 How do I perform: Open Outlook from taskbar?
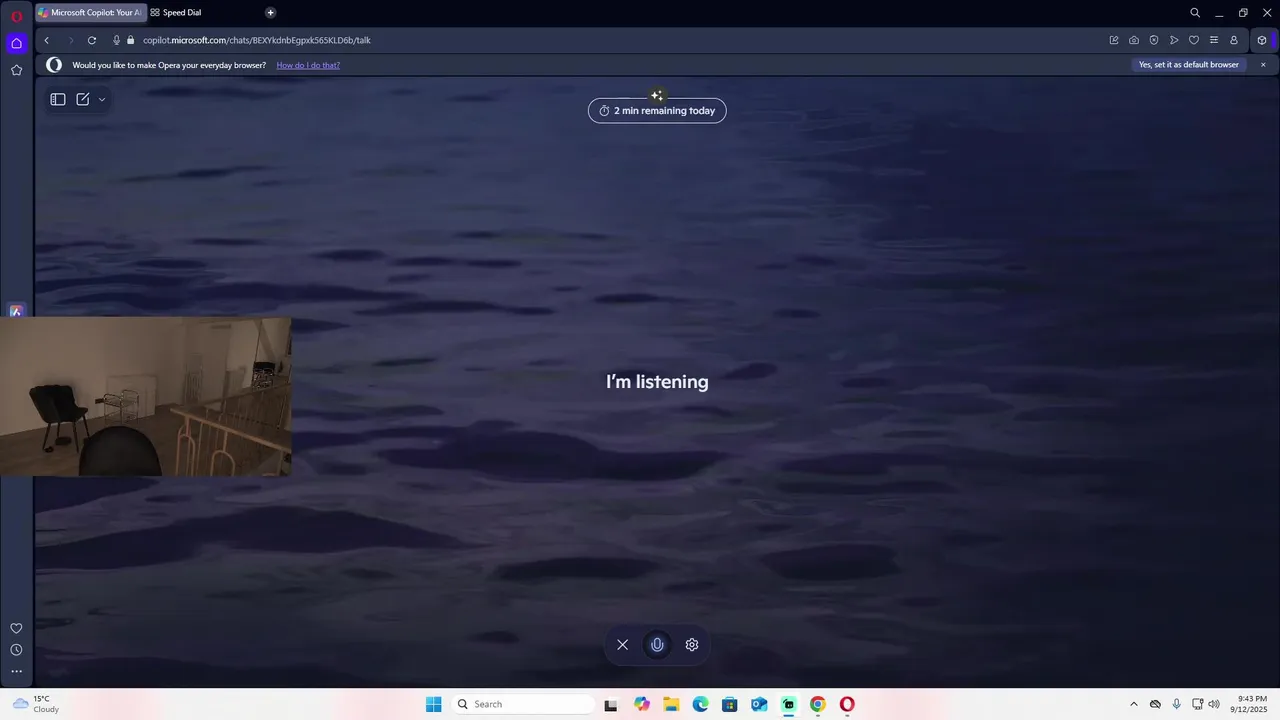(759, 704)
